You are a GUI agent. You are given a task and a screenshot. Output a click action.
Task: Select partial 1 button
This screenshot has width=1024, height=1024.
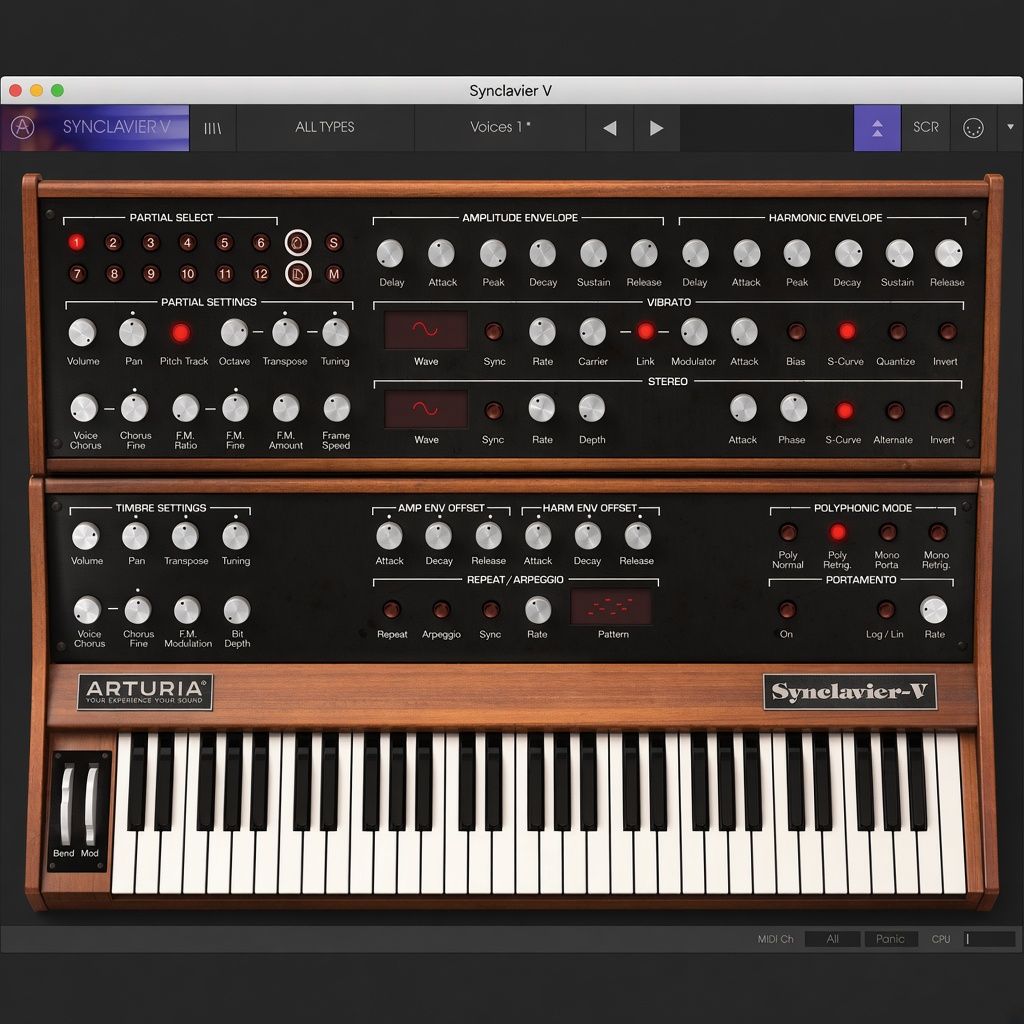76,243
